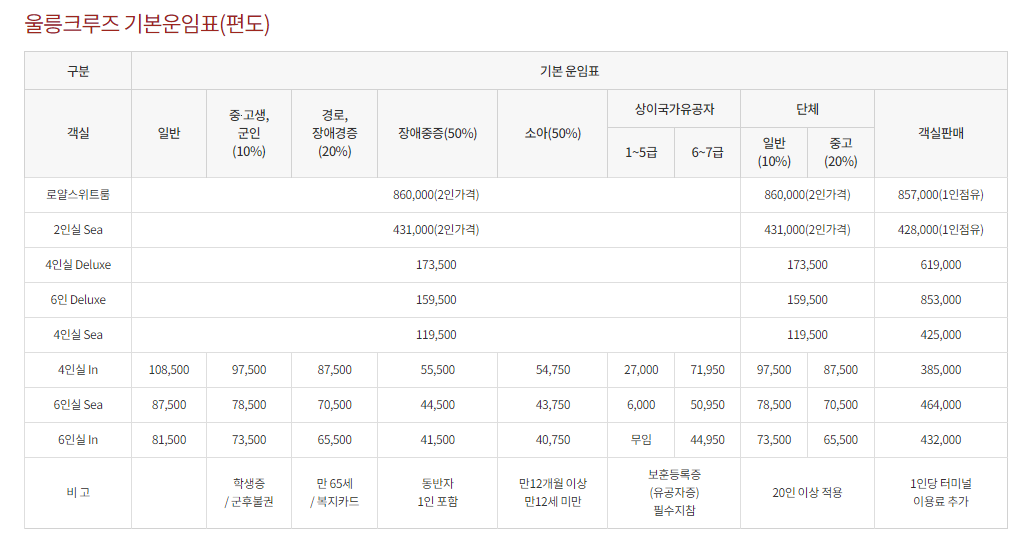Click the 상이국가유공자 header cell
Image resolution: width=1022 pixels, height=542 pixels.
(674, 109)
